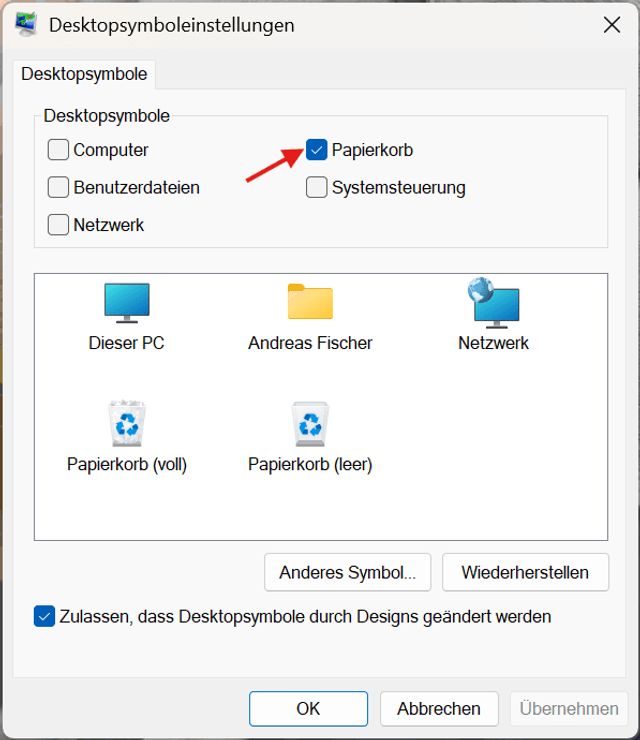Screen dimensions: 640x740
Task: Enable the Benutzerdateien checkbox
Action: click(58, 187)
